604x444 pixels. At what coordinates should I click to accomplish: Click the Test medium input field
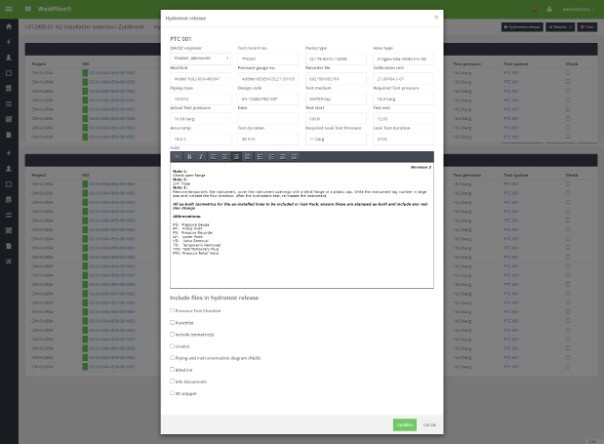(336, 99)
